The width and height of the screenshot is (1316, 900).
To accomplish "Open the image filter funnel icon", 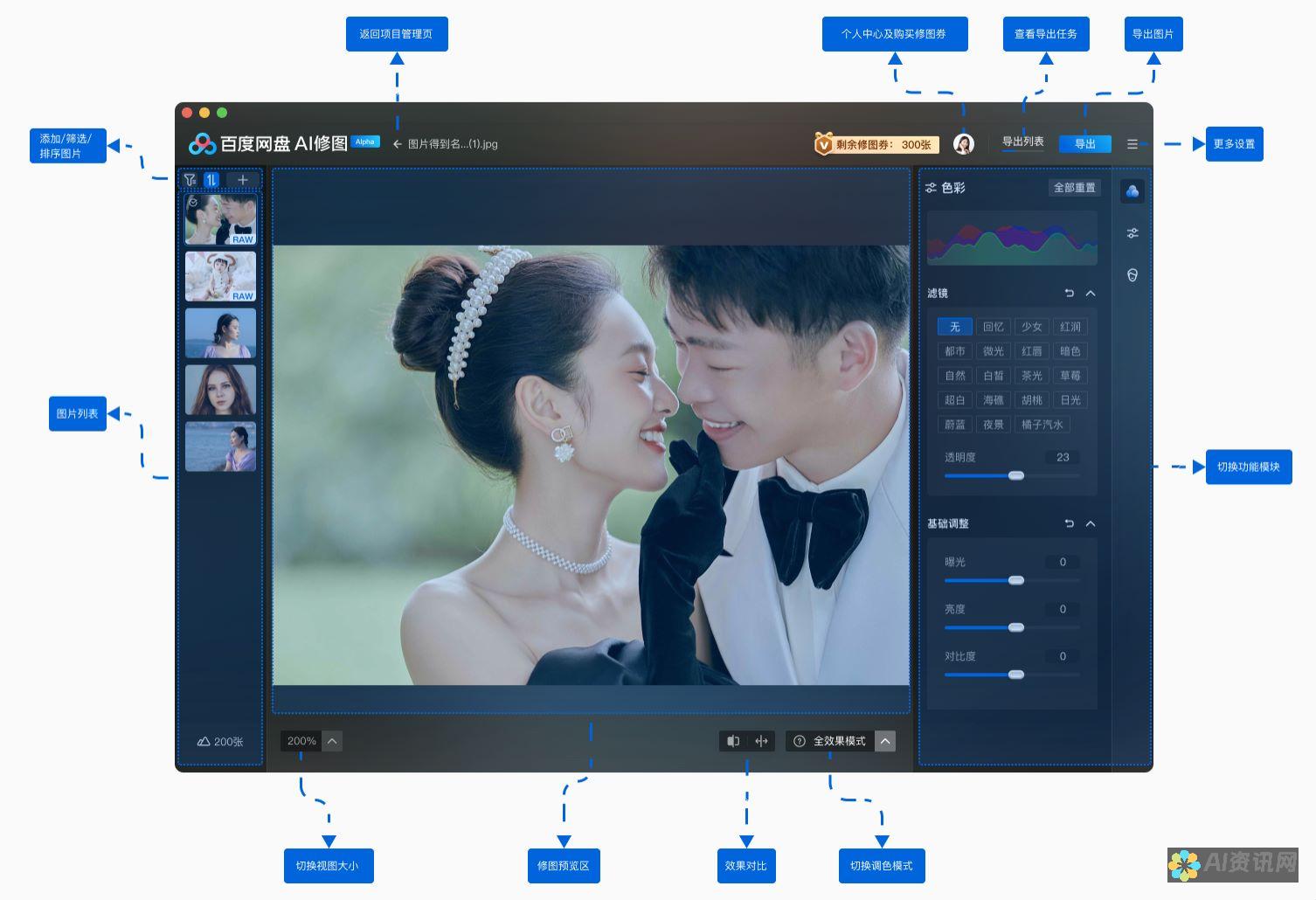I will coord(190,180).
